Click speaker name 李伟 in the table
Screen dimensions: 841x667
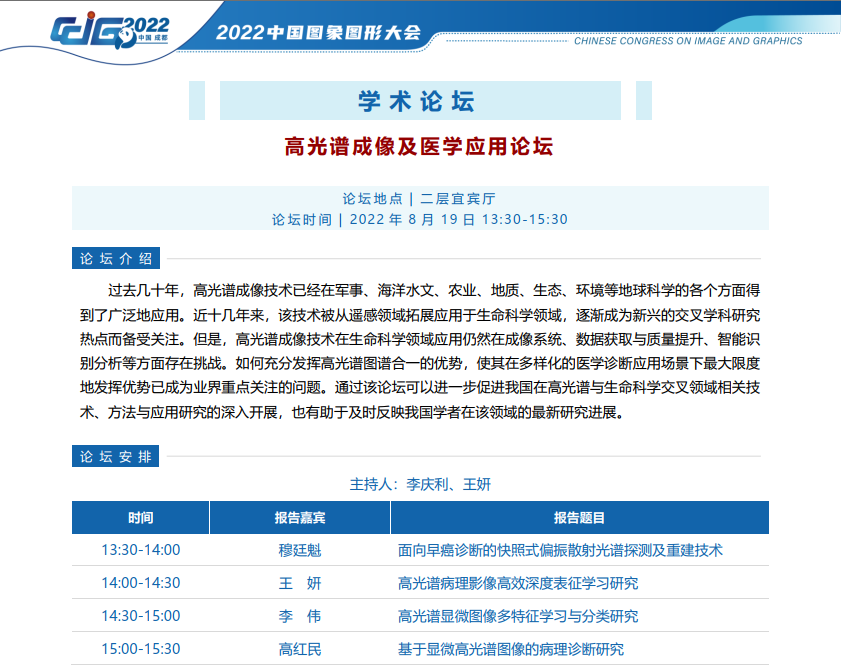[x=300, y=616]
